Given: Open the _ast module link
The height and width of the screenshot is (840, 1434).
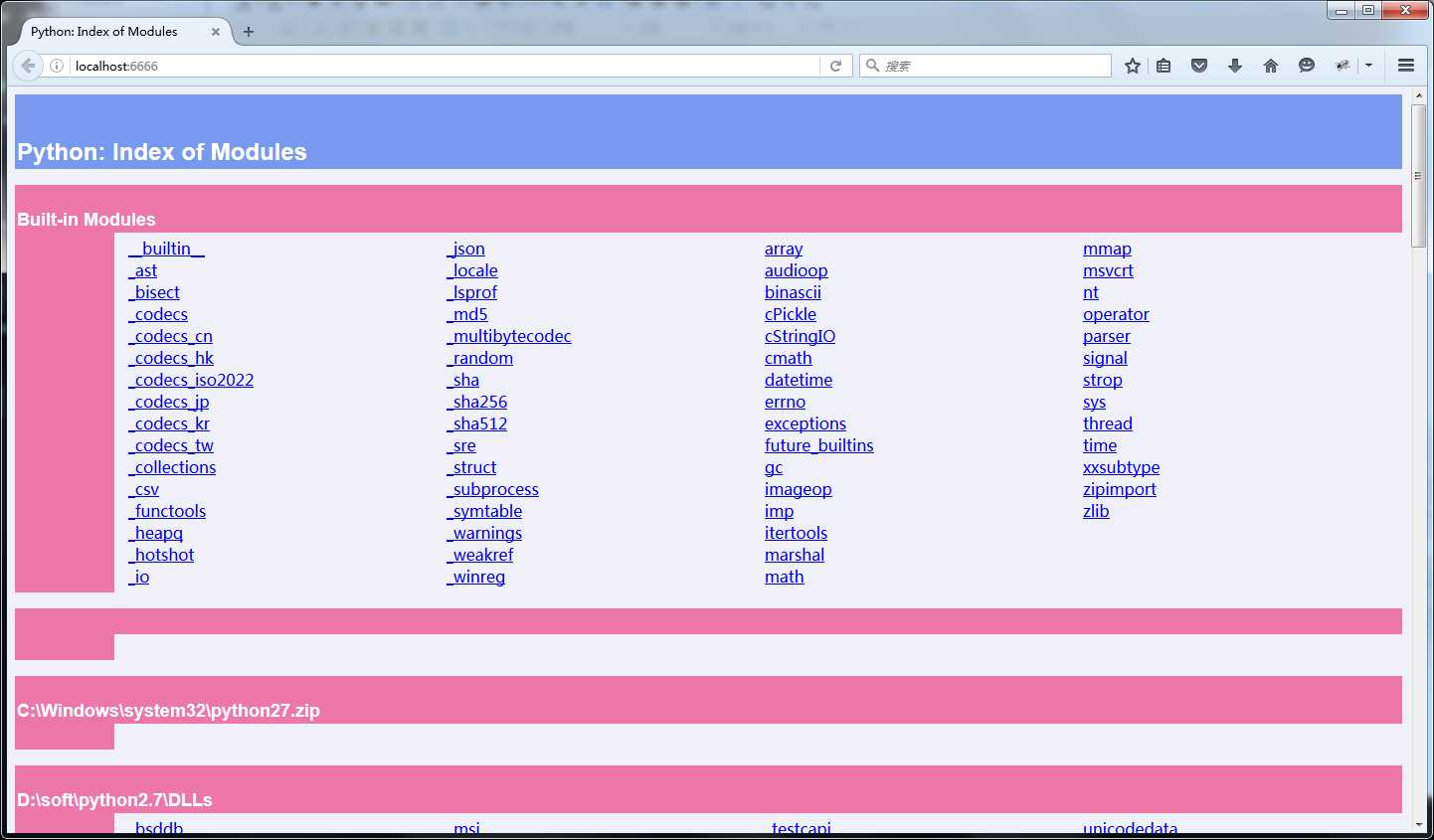Looking at the screenshot, I should point(142,270).
